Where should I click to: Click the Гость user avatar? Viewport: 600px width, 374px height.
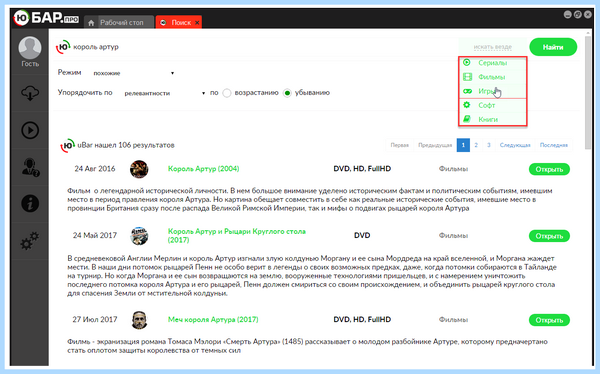(x=30, y=47)
